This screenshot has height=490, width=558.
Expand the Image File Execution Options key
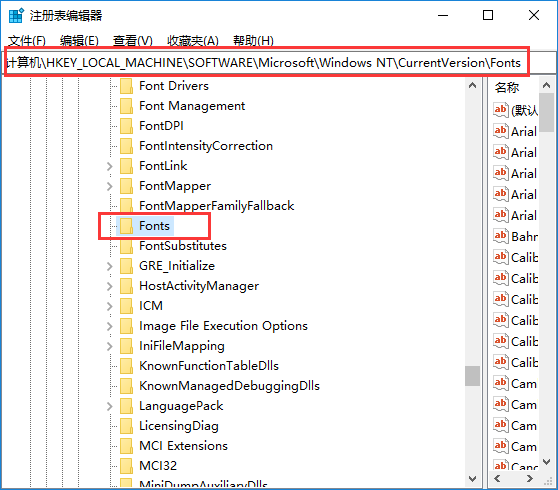click(110, 326)
